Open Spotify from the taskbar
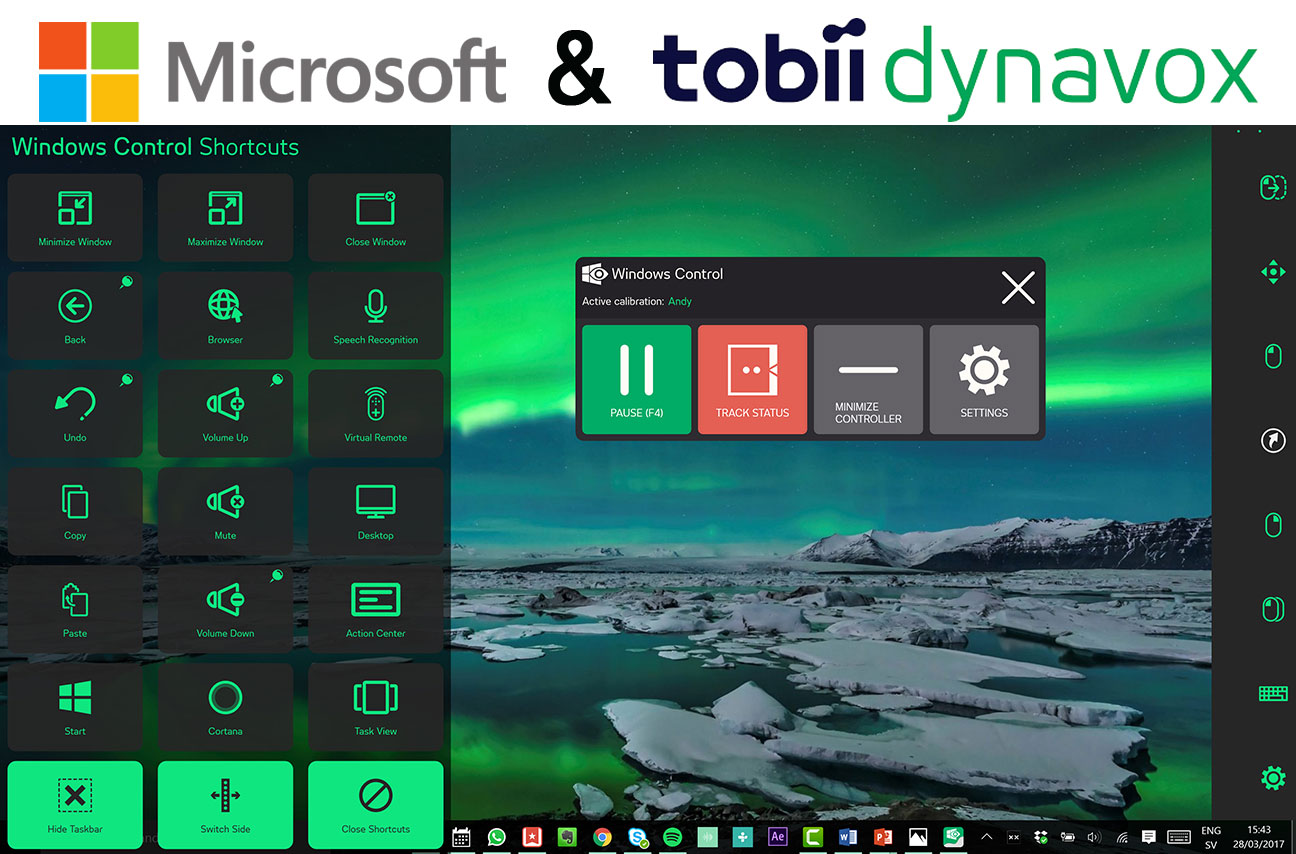This screenshot has height=854, width=1296. pyautogui.click(x=672, y=838)
